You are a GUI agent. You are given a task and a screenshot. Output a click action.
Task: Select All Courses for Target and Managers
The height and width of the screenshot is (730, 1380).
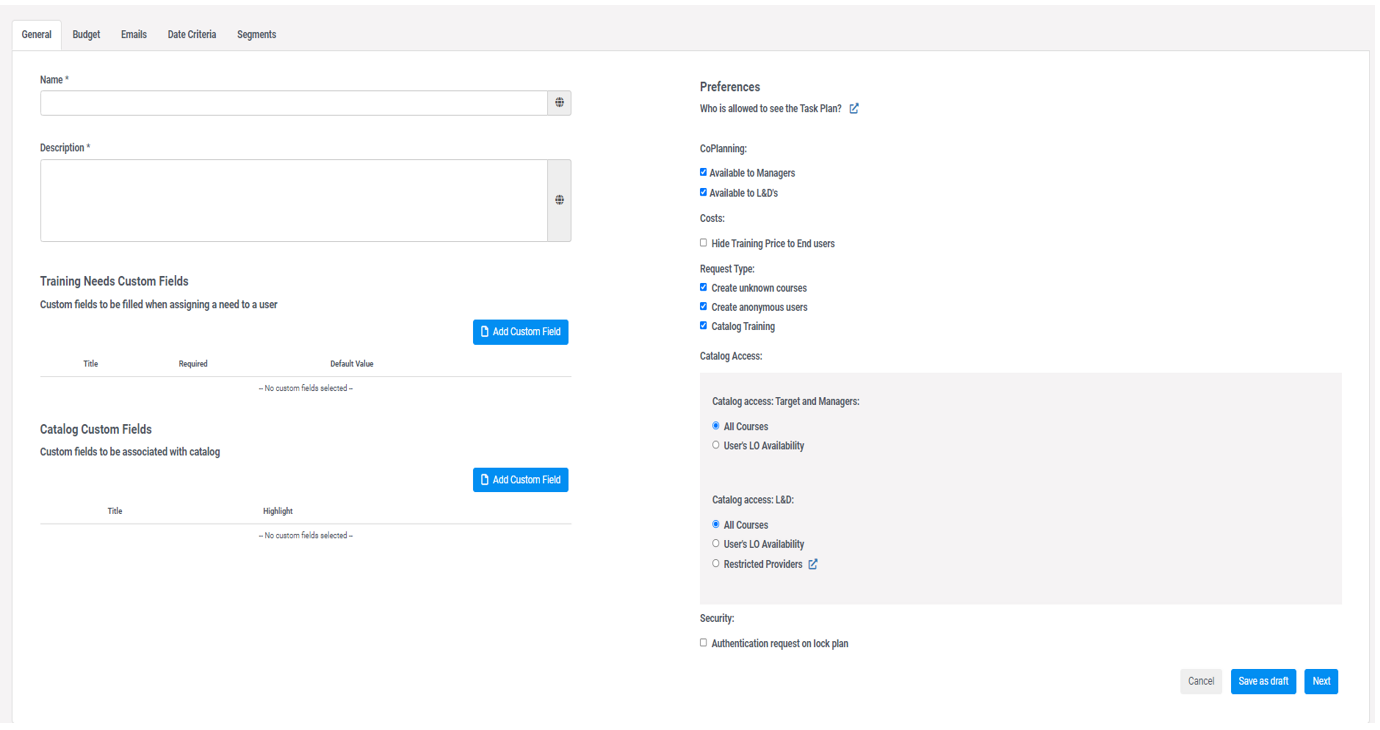pos(716,426)
